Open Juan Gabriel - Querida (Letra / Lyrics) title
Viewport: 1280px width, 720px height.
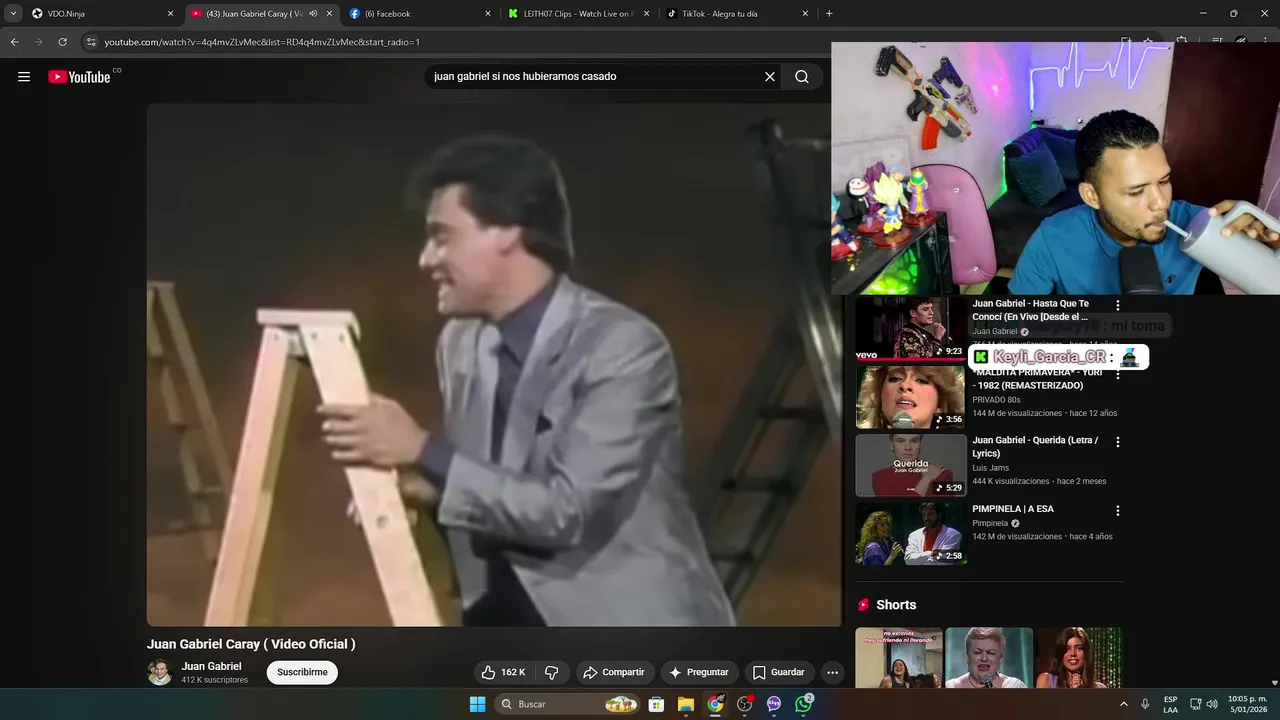(x=1035, y=447)
